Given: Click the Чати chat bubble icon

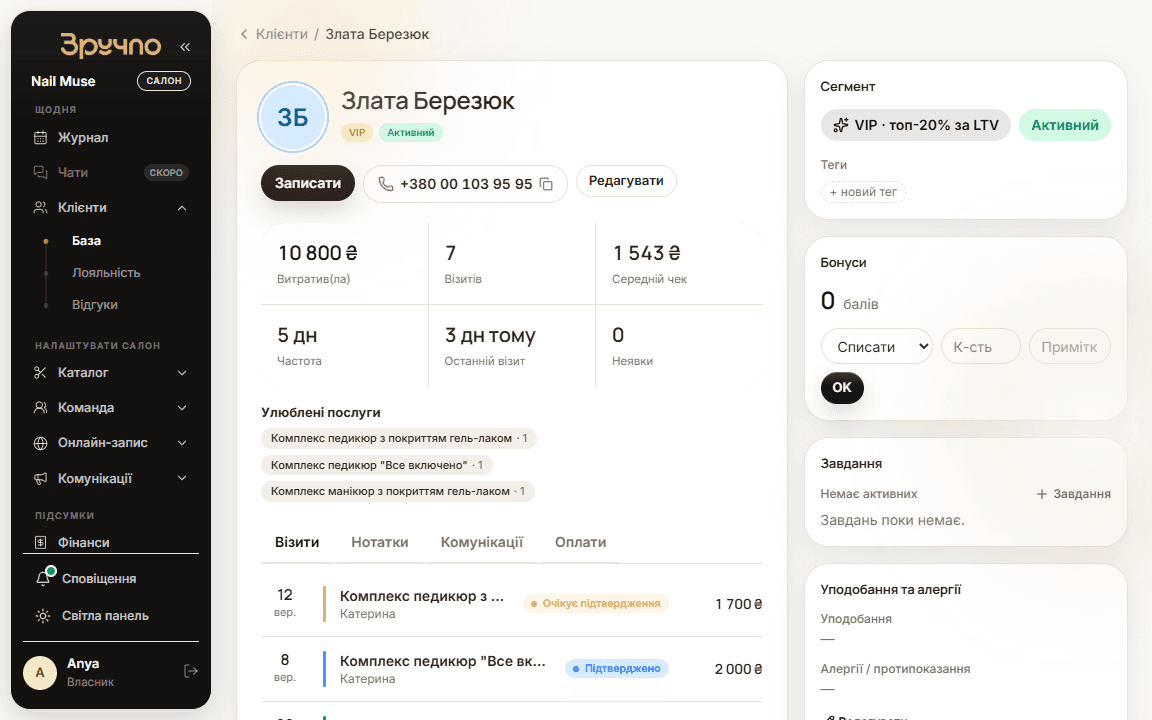Looking at the screenshot, I should (40, 172).
